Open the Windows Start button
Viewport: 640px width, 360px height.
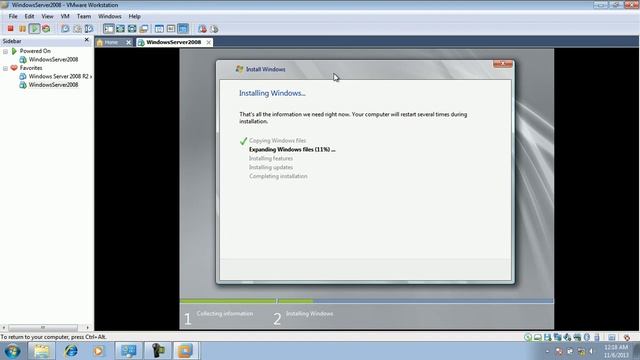[x=12, y=351]
